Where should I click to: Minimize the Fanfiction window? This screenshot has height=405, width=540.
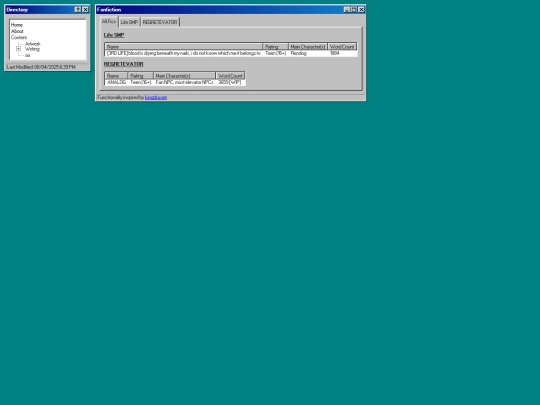pos(347,10)
